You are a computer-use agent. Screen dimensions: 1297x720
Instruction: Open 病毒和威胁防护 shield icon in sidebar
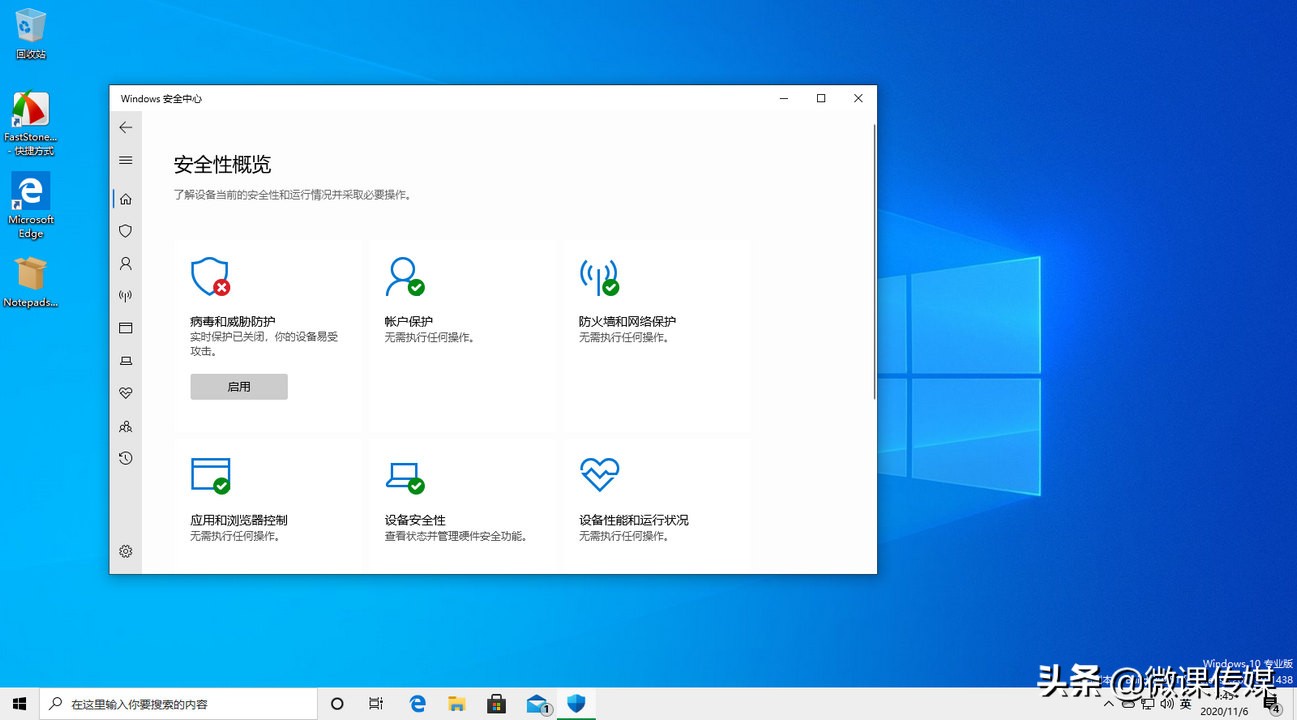(x=125, y=231)
